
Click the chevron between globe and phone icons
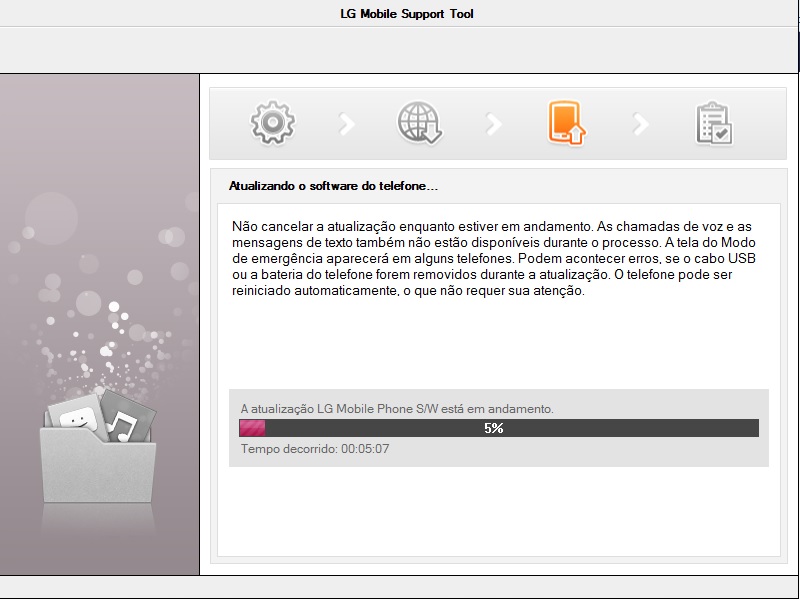coord(494,124)
